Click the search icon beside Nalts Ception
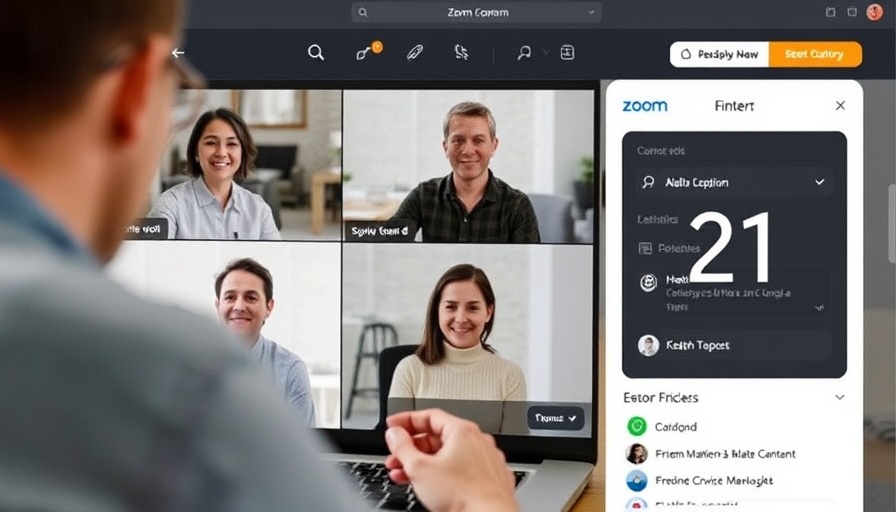The height and width of the screenshot is (512, 896). coord(648,182)
